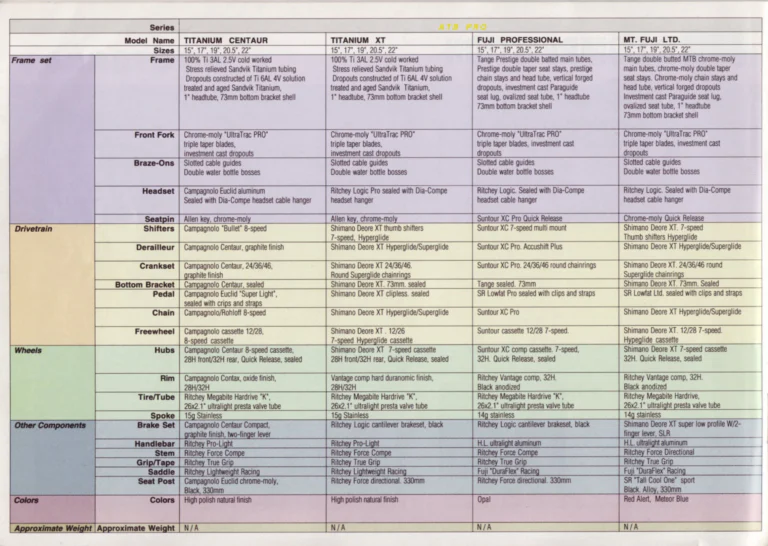The height and width of the screenshot is (546, 768).
Task: Click the "FUJI PROFESSIONAL" model name header
Action: coord(520,40)
